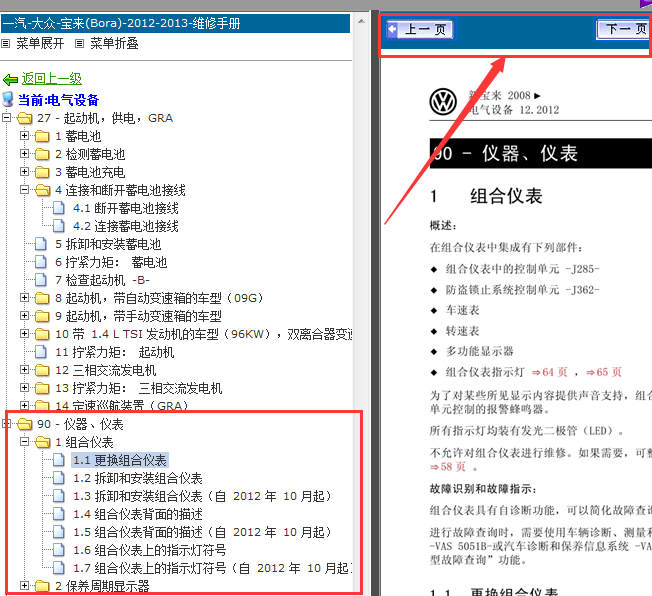Click the Volkswagen logo in the document
The image size is (652, 596).
point(443,102)
